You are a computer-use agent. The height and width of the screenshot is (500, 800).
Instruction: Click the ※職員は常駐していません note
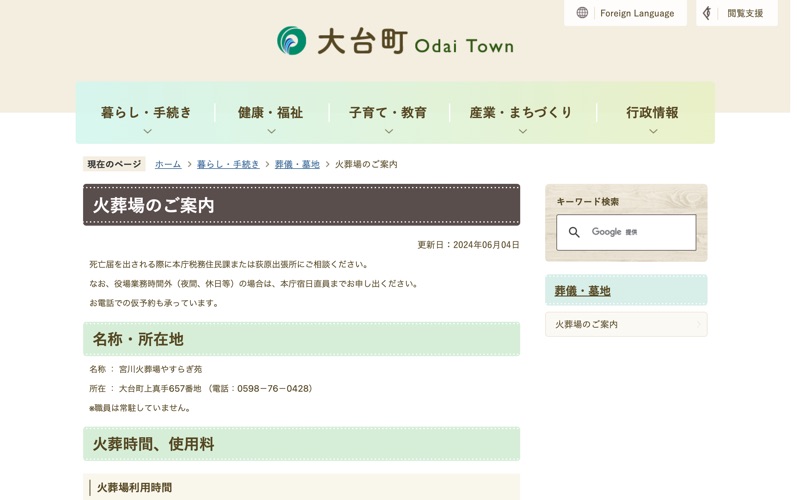[140, 408]
